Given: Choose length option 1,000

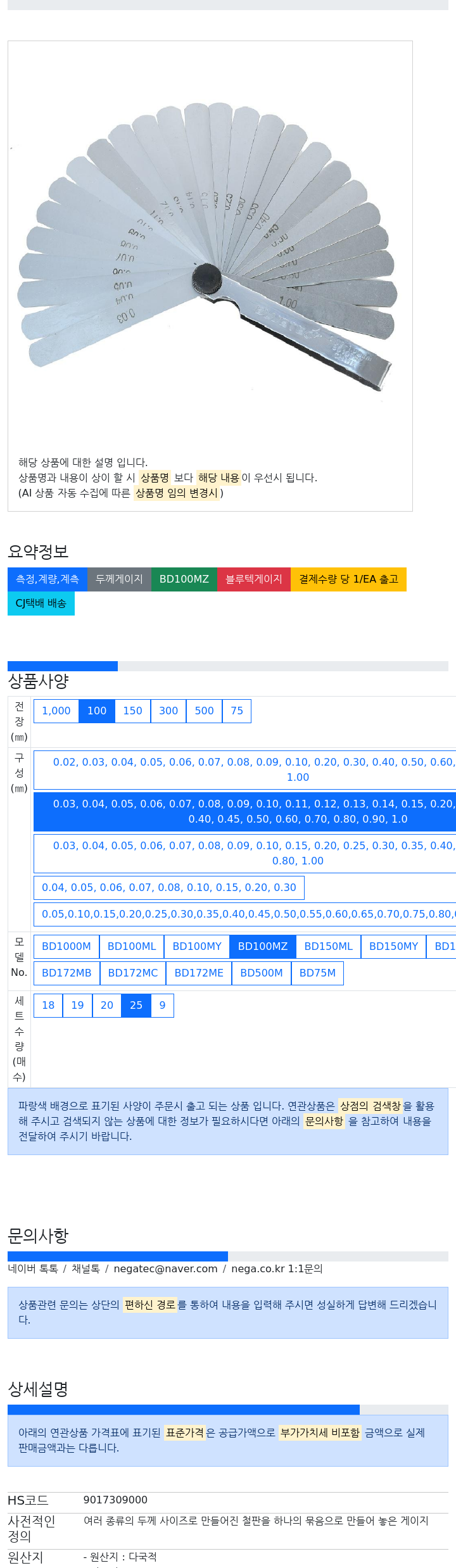Looking at the screenshot, I should pos(56,711).
